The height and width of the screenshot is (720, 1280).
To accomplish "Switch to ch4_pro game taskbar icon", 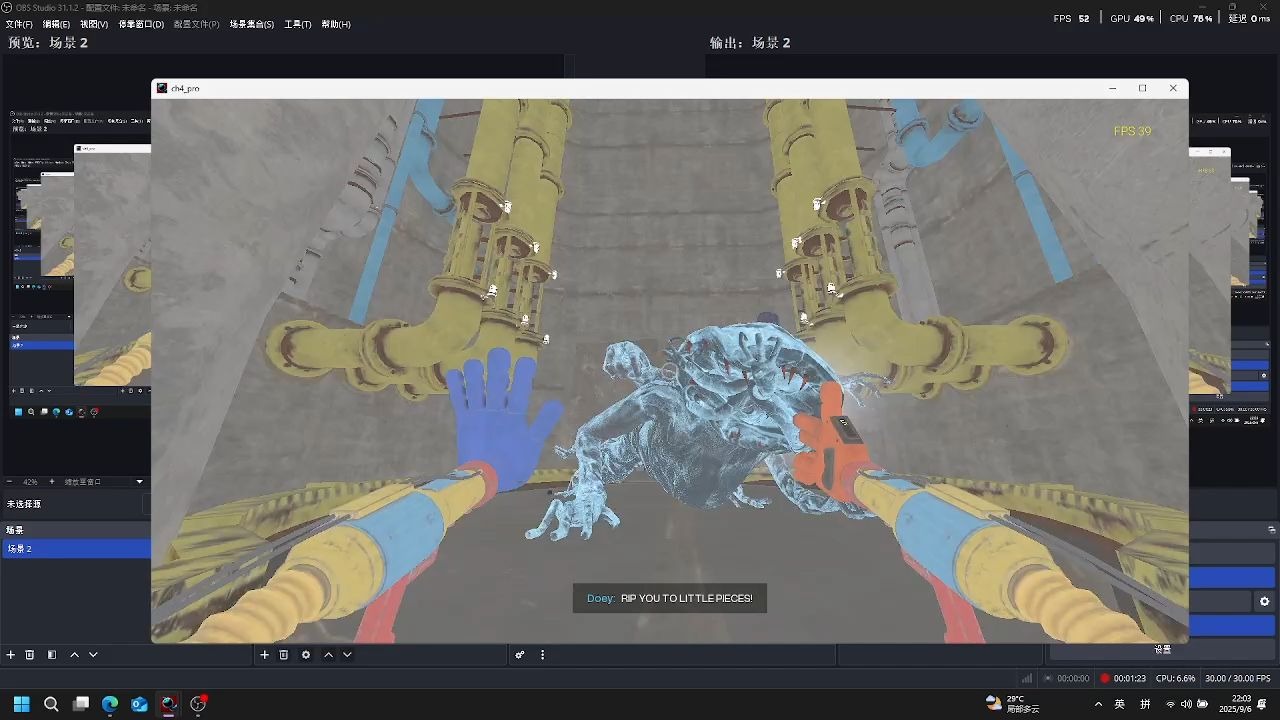I will [x=169, y=704].
